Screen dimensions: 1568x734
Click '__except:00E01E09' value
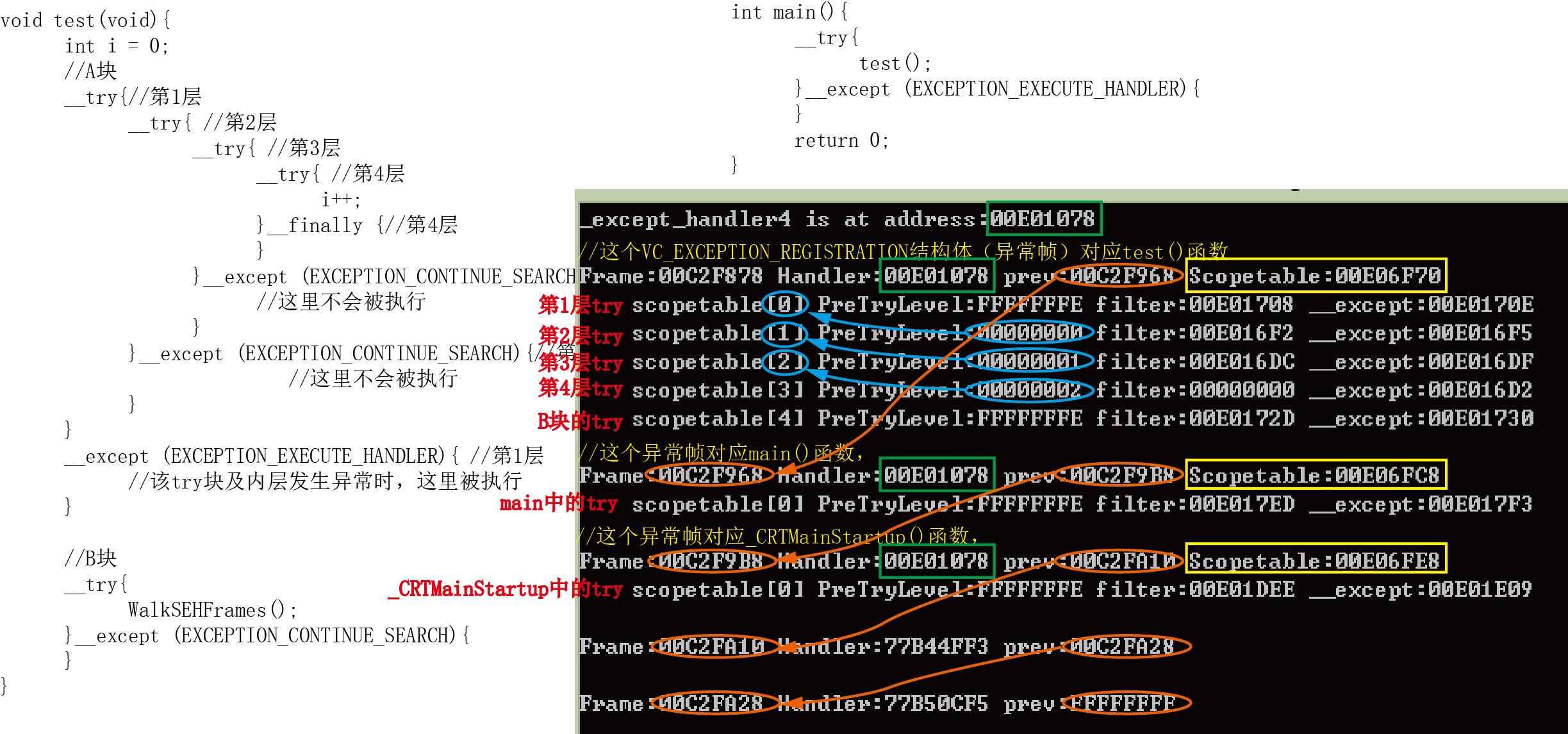tap(1421, 589)
